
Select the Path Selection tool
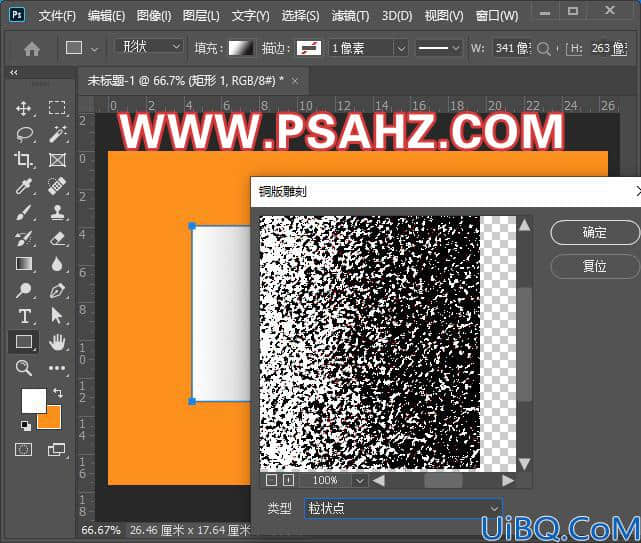point(56,316)
